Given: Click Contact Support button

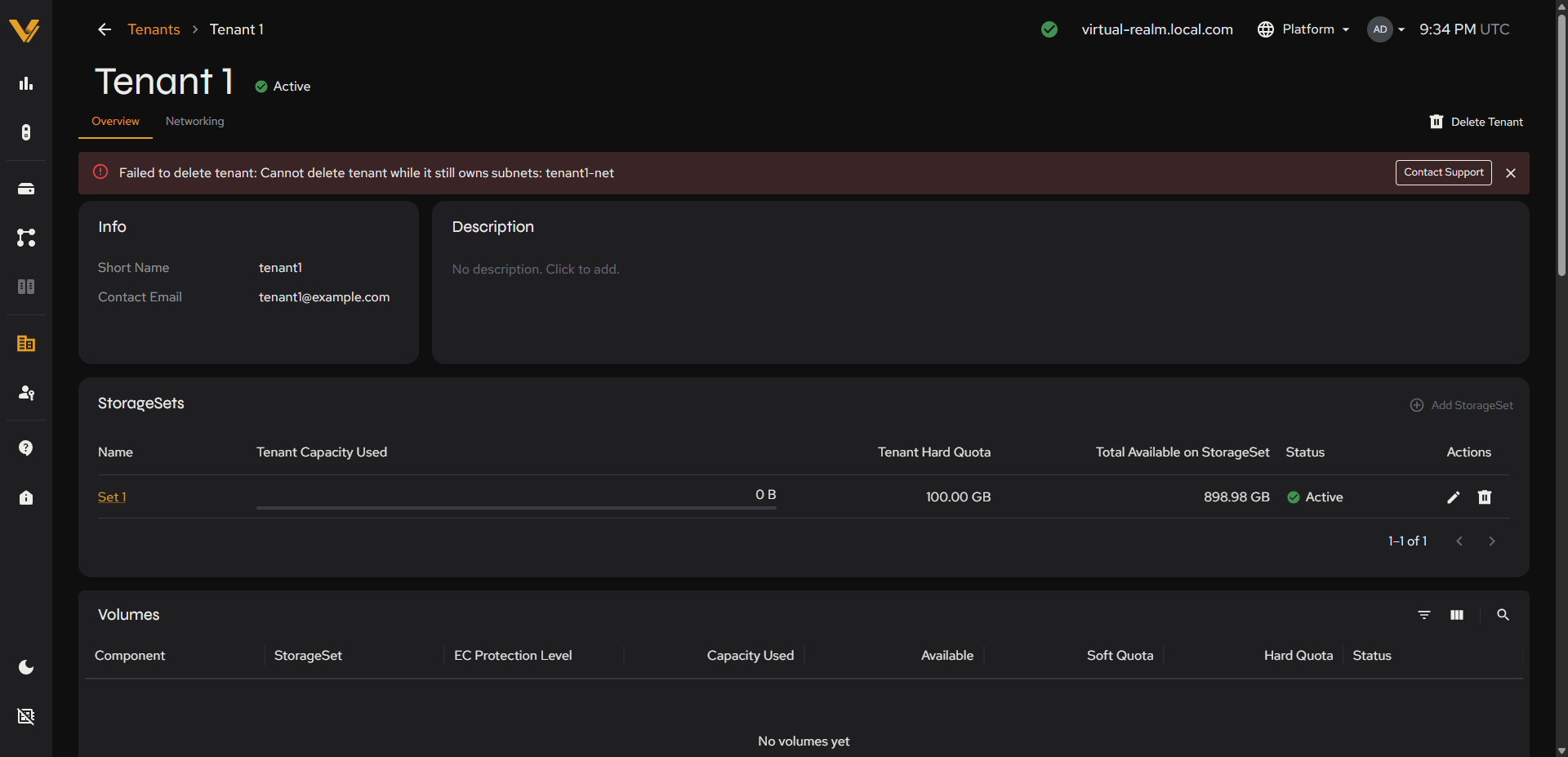Looking at the screenshot, I should pos(1443,172).
